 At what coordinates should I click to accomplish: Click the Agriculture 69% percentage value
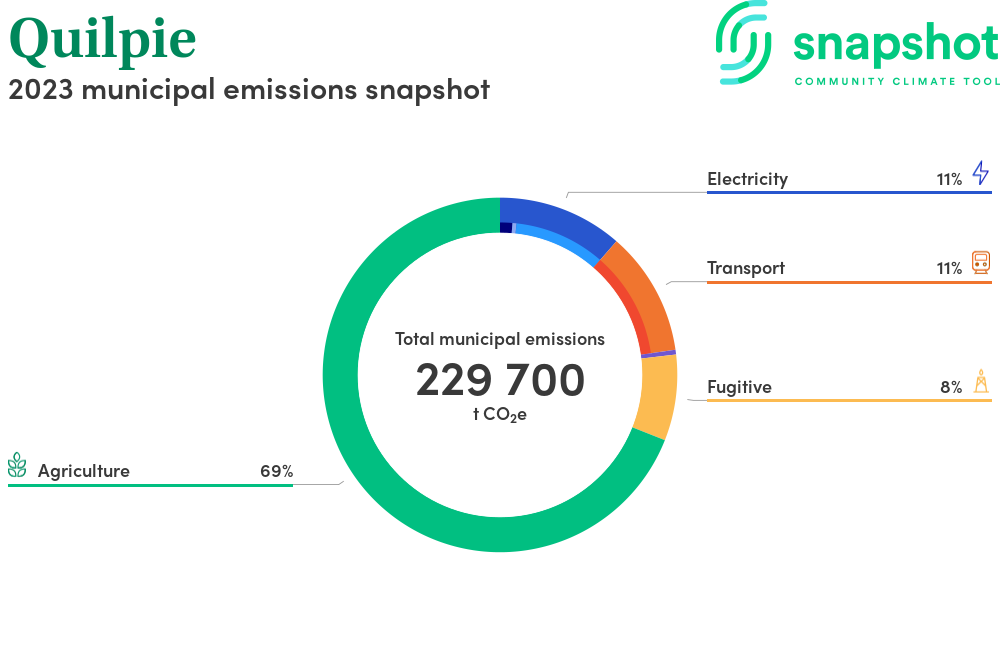point(276,471)
